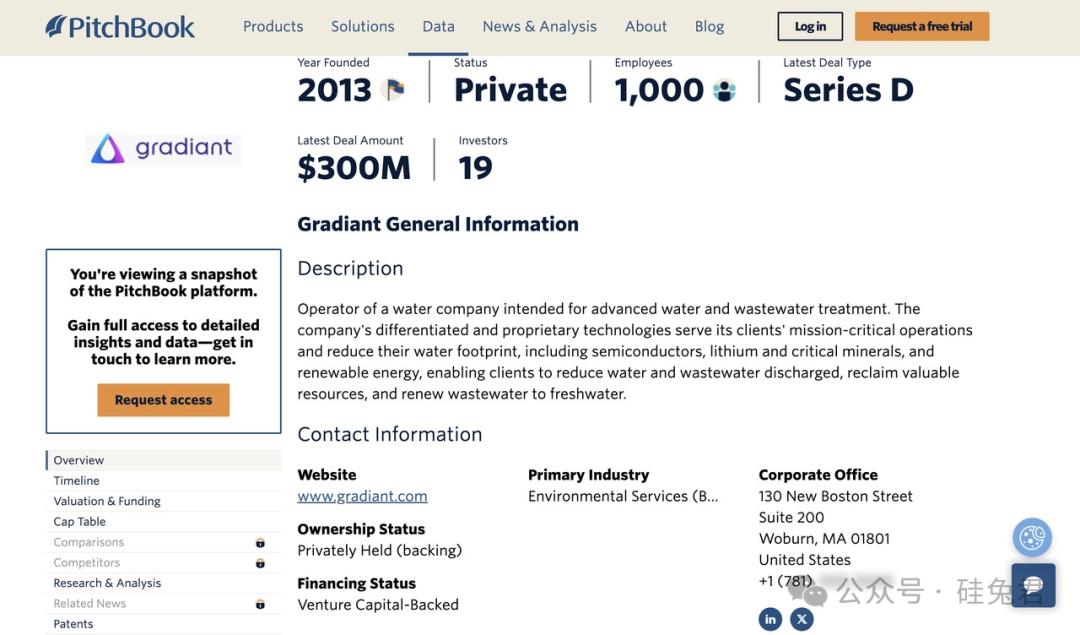This screenshot has width=1080, height=635.
Task: Click the LinkedIn icon under Corporate Office
Action: click(770, 619)
